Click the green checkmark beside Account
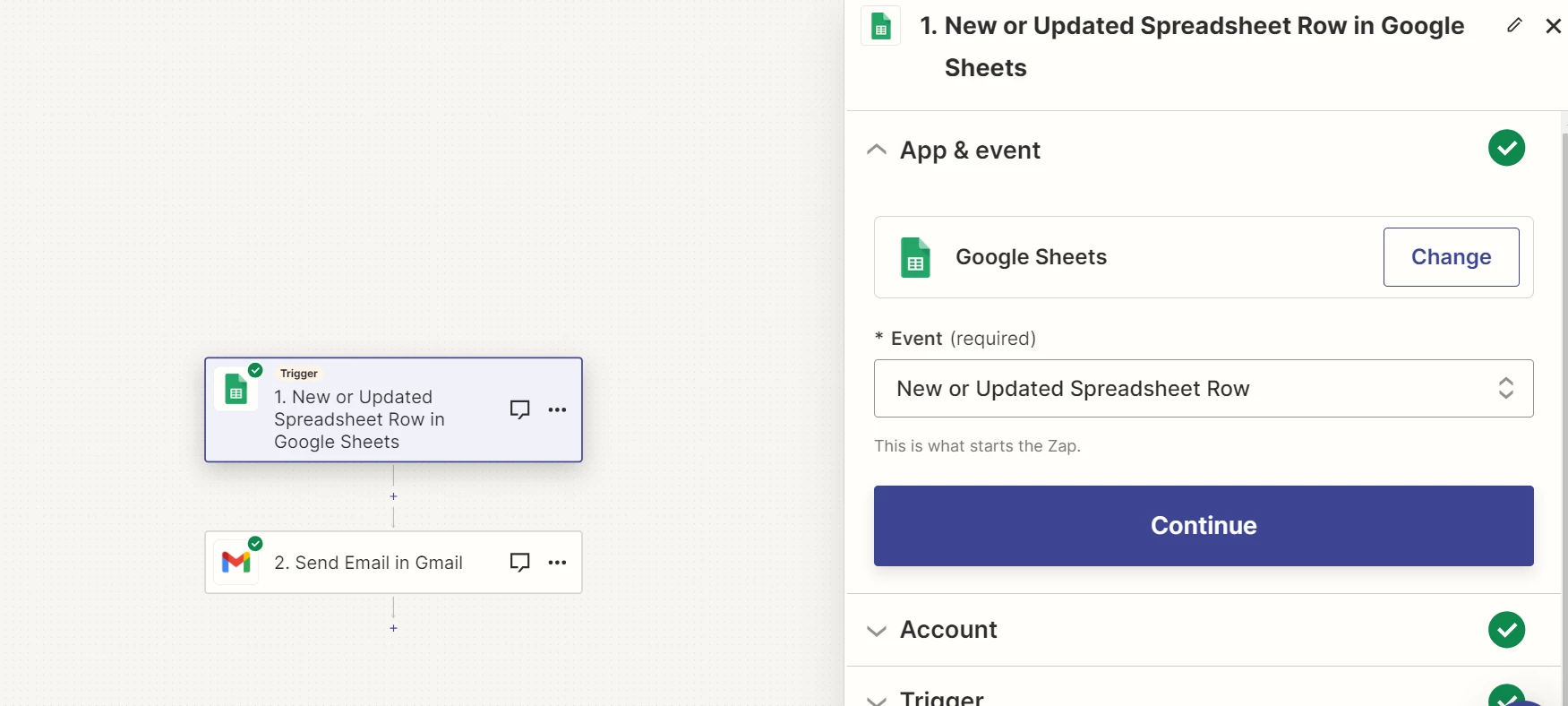Viewport: 1568px width, 706px height. coord(1507,630)
